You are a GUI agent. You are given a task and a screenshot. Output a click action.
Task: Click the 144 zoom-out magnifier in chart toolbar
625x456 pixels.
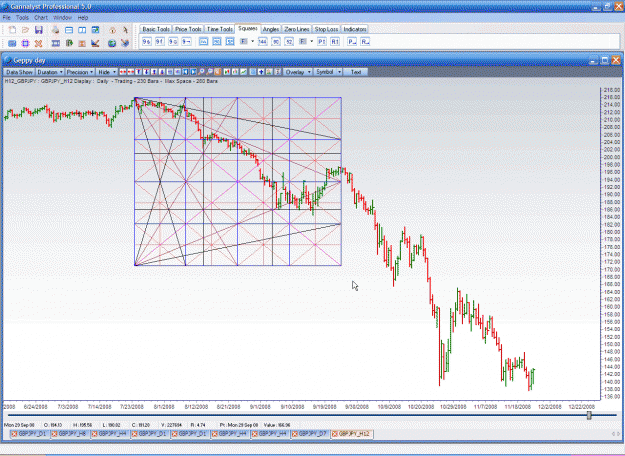click(x=209, y=72)
